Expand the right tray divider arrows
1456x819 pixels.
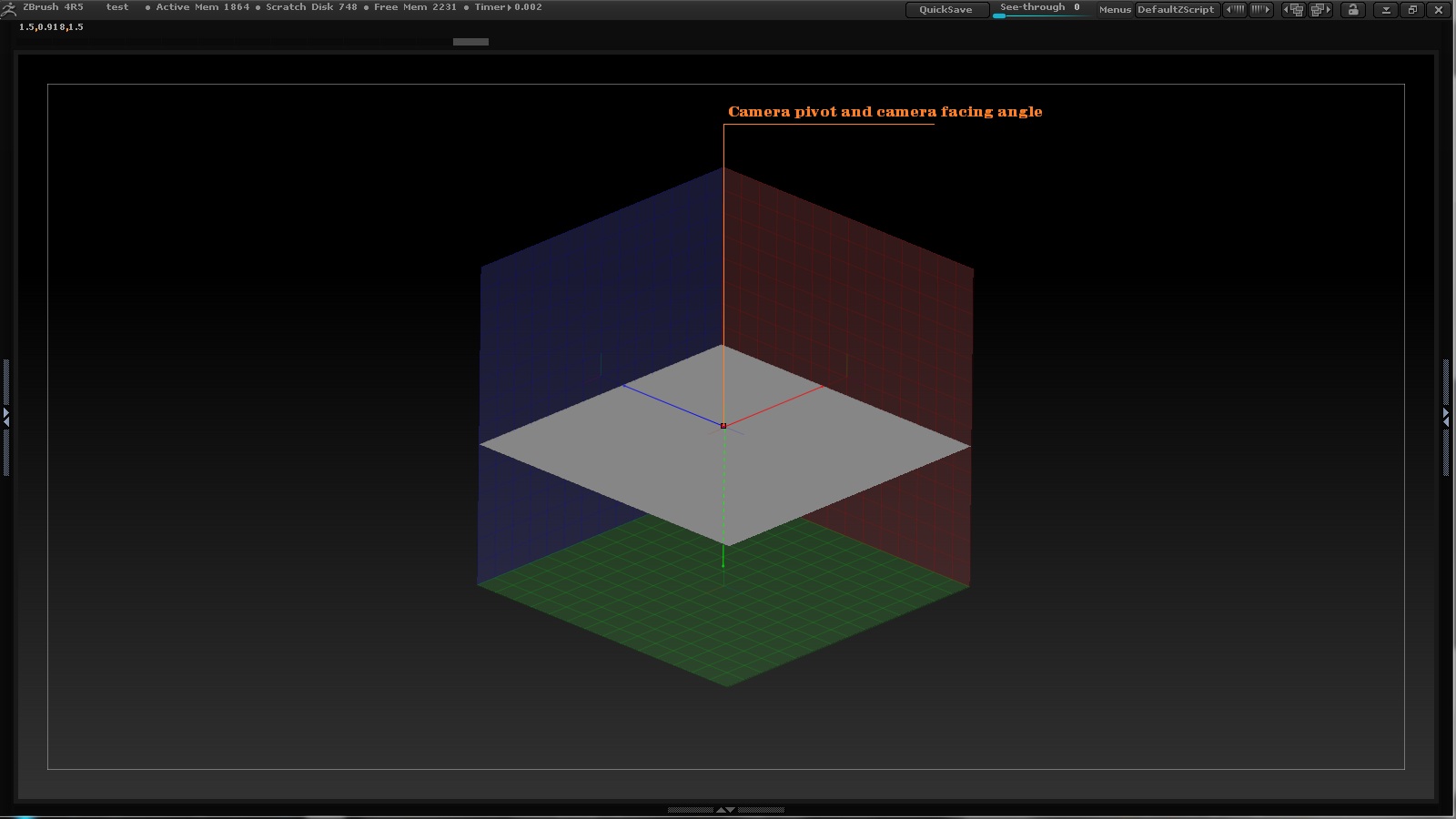coord(1446,417)
